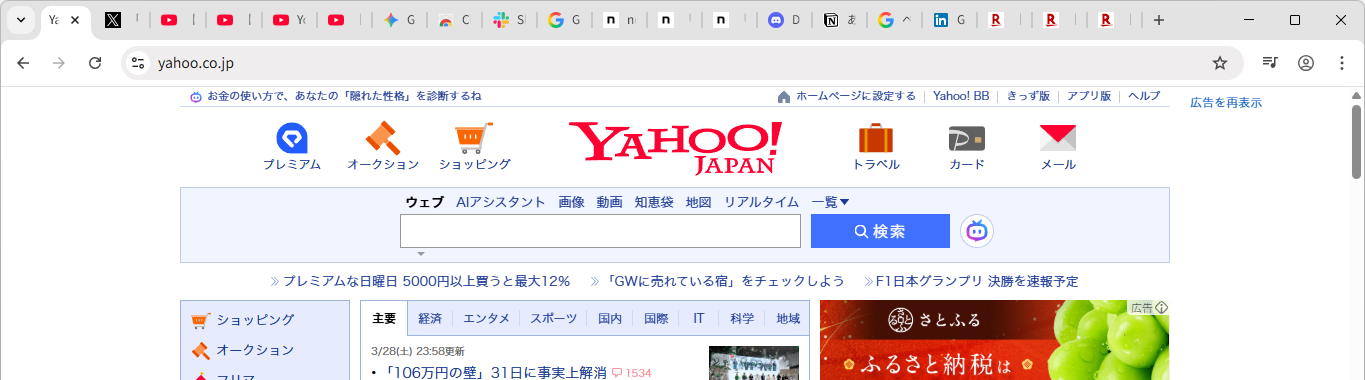
Task: Select the 経済 news tab
Action: point(430,319)
